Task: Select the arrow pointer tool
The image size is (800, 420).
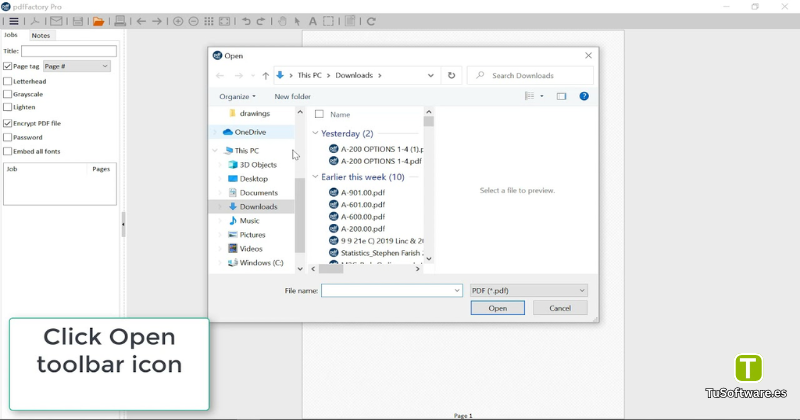Action: [x=297, y=21]
